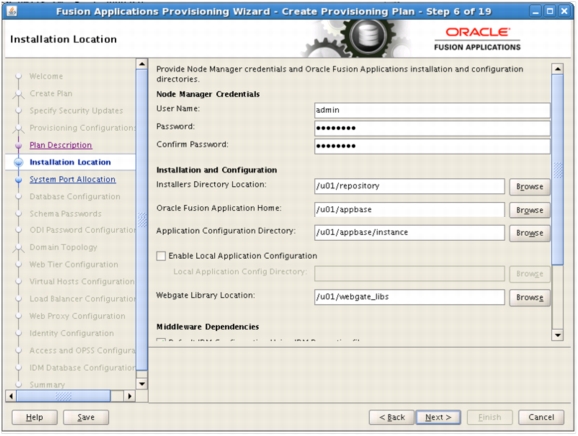Click Domain Topology step
Image resolution: width=578 pixels, height=436 pixels.
pyautogui.click(x=63, y=247)
